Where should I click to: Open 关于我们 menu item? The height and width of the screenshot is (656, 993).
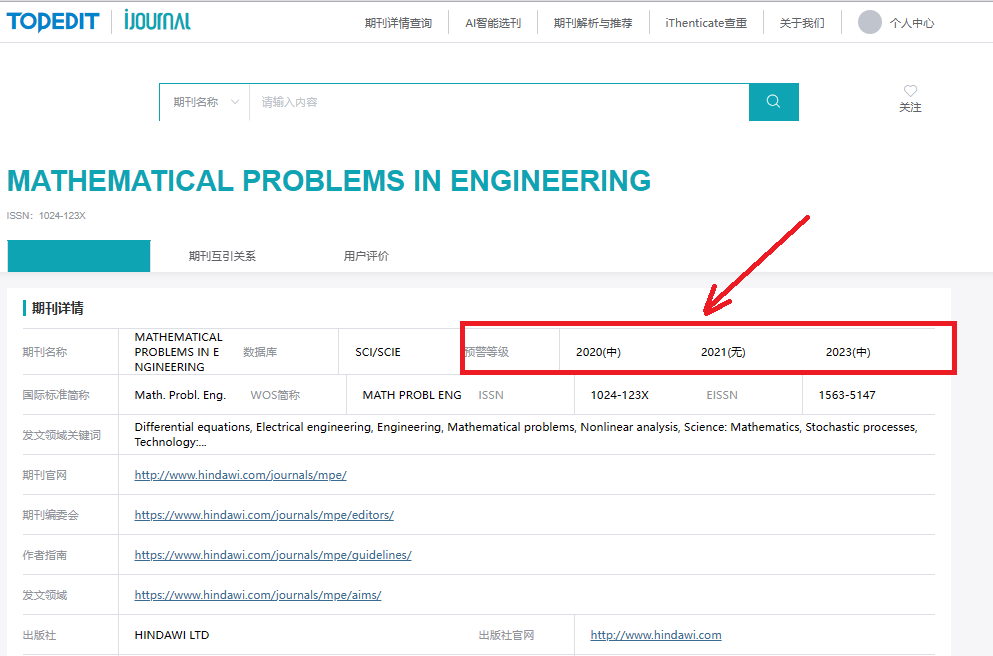click(802, 23)
